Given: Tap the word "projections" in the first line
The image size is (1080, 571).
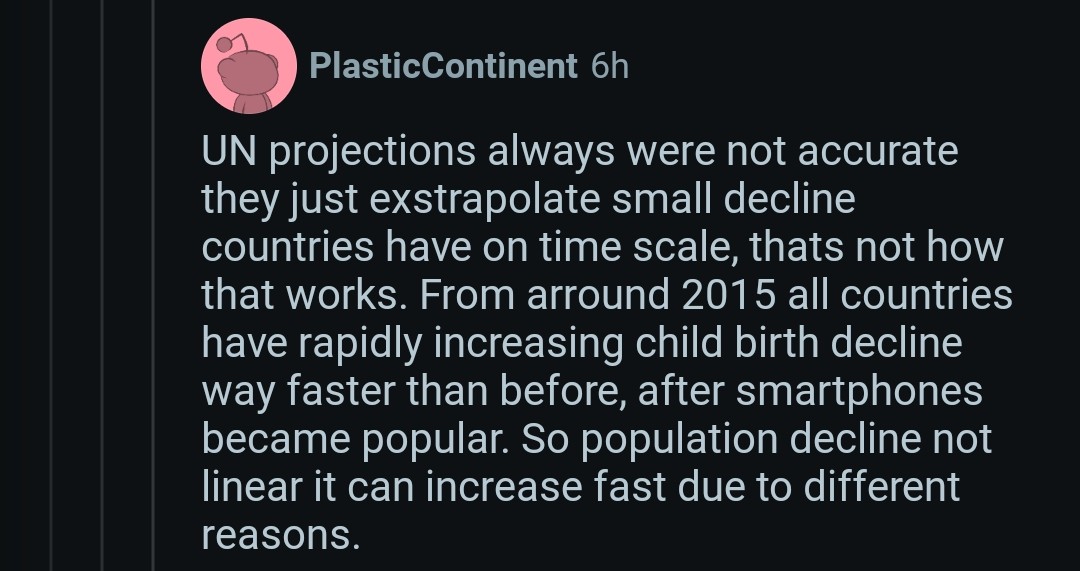Looking at the screenshot, I should pos(372,151).
